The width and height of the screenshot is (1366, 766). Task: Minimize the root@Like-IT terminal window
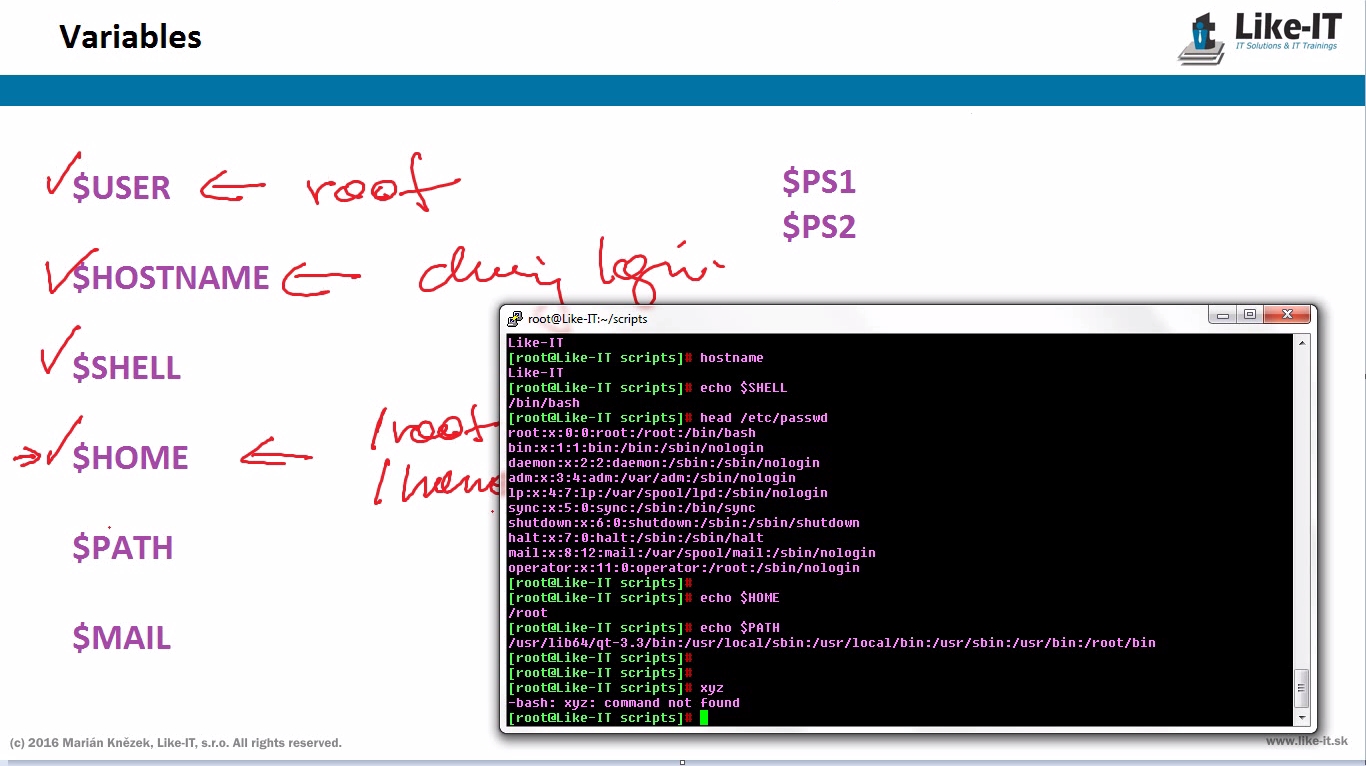pos(1222,315)
